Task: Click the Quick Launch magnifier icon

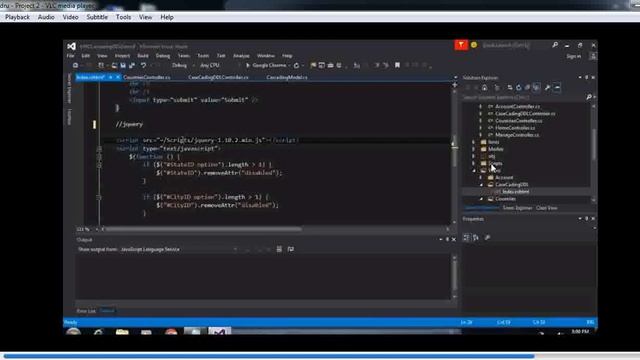Action: click(x=555, y=45)
